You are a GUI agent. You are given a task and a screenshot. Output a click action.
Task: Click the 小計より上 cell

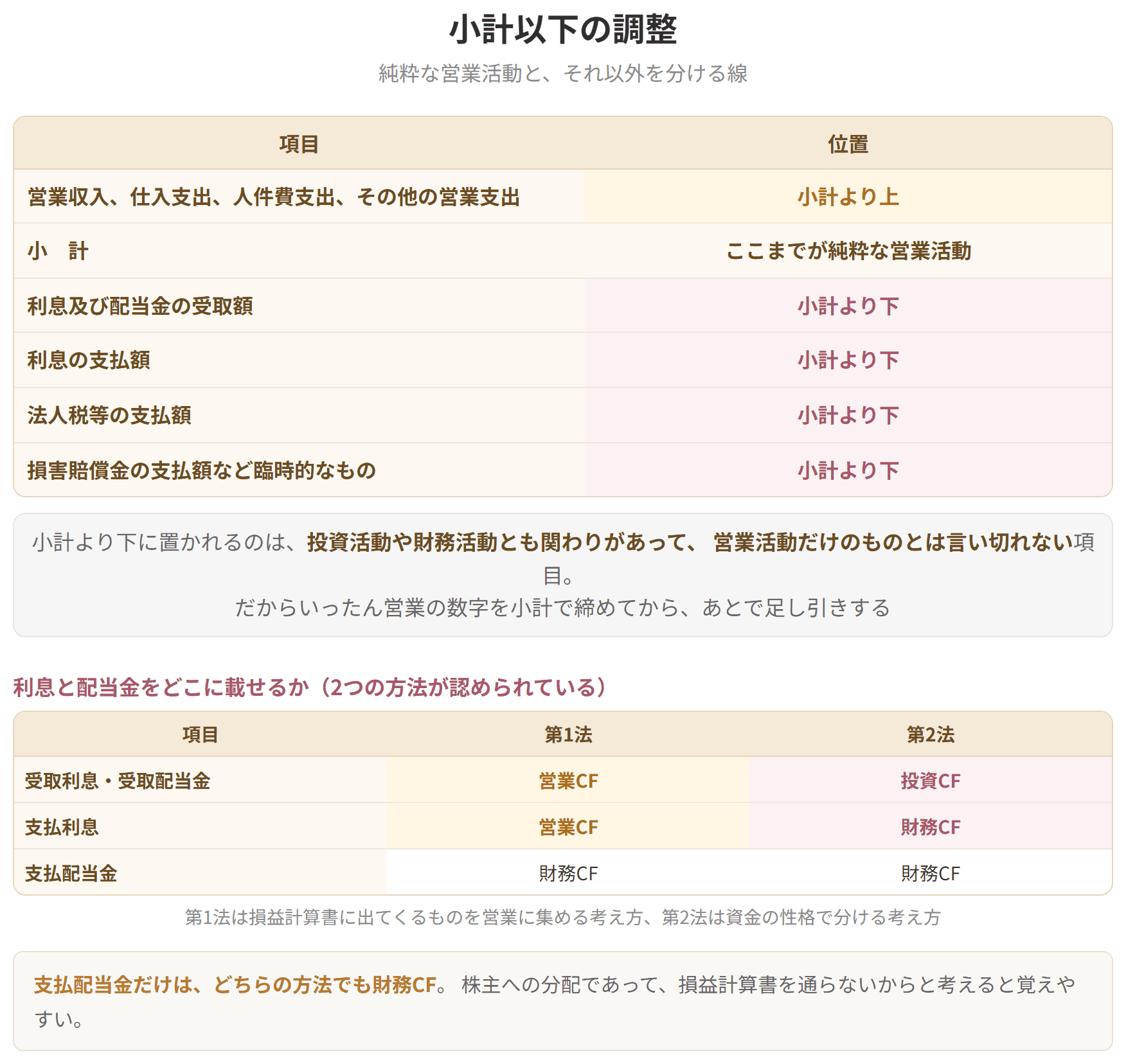tap(848, 197)
